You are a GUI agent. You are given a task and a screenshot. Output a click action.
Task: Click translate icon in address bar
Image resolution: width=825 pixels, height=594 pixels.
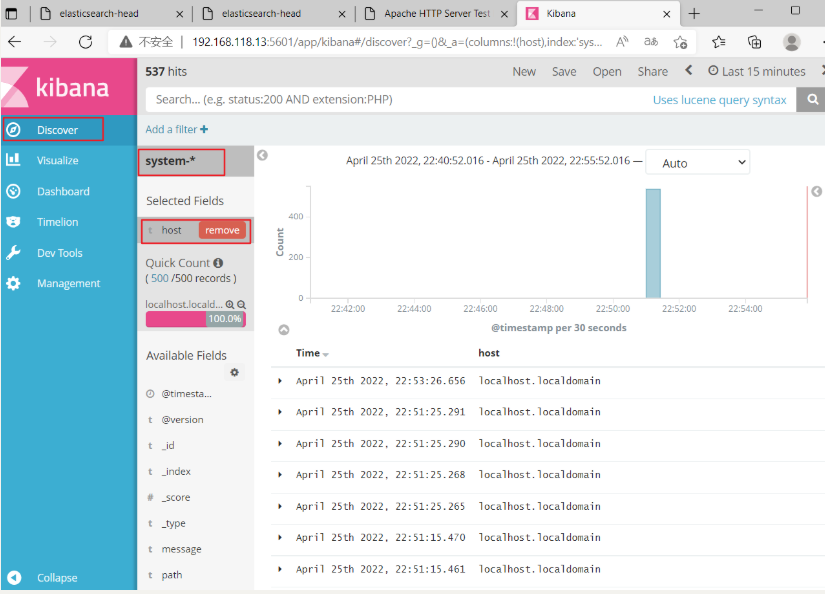coord(651,42)
